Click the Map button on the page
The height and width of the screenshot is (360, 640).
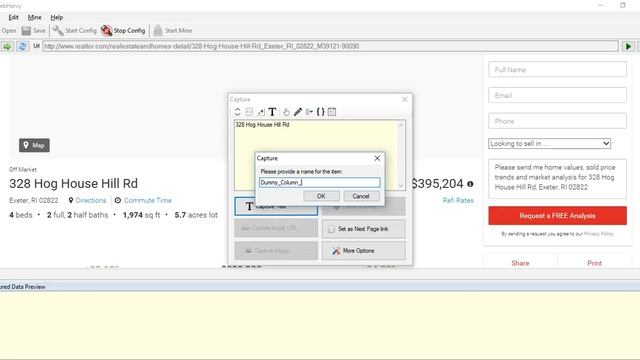[x=34, y=145]
